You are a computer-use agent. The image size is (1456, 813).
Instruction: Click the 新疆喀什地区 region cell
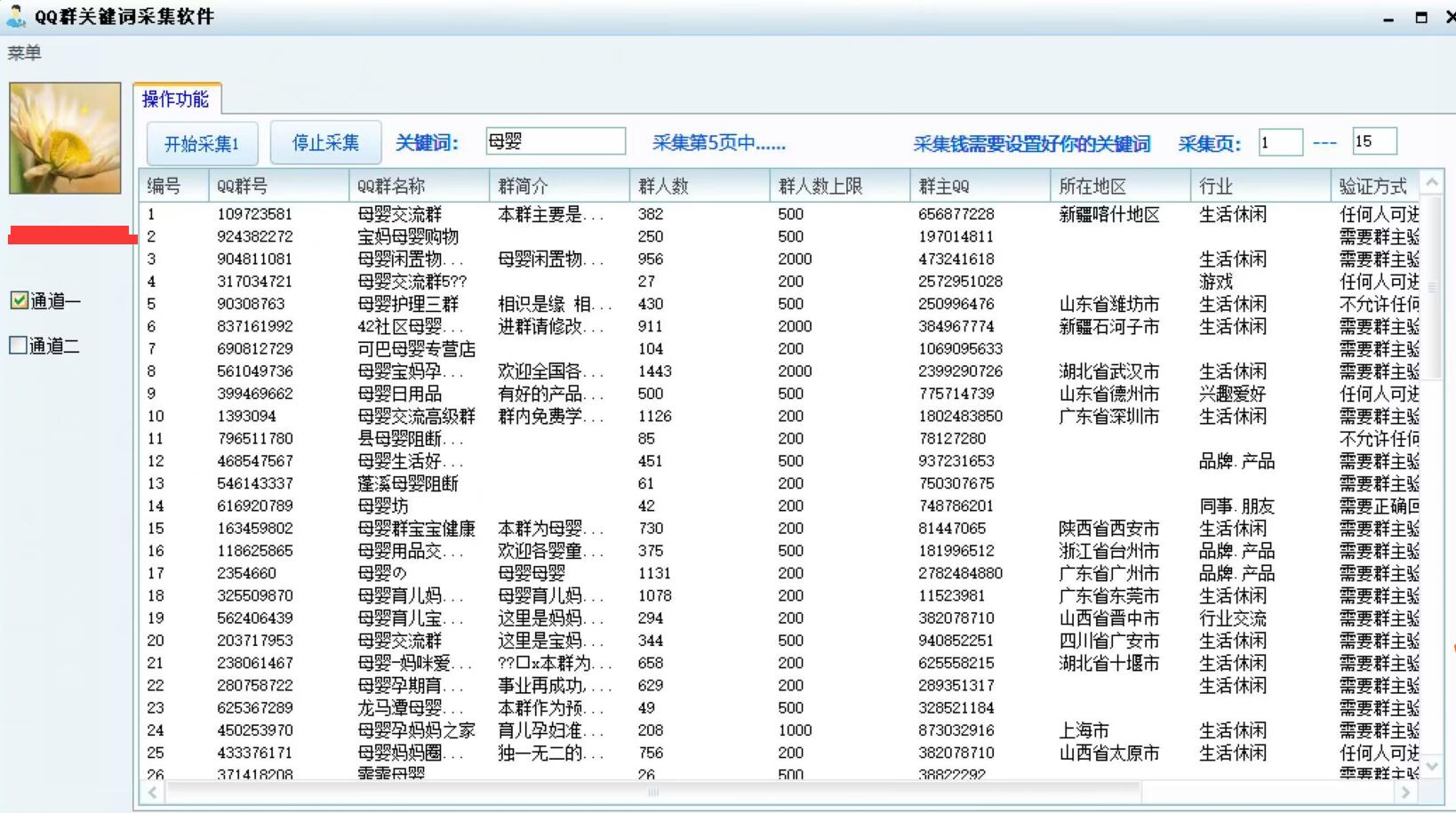click(x=1109, y=214)
